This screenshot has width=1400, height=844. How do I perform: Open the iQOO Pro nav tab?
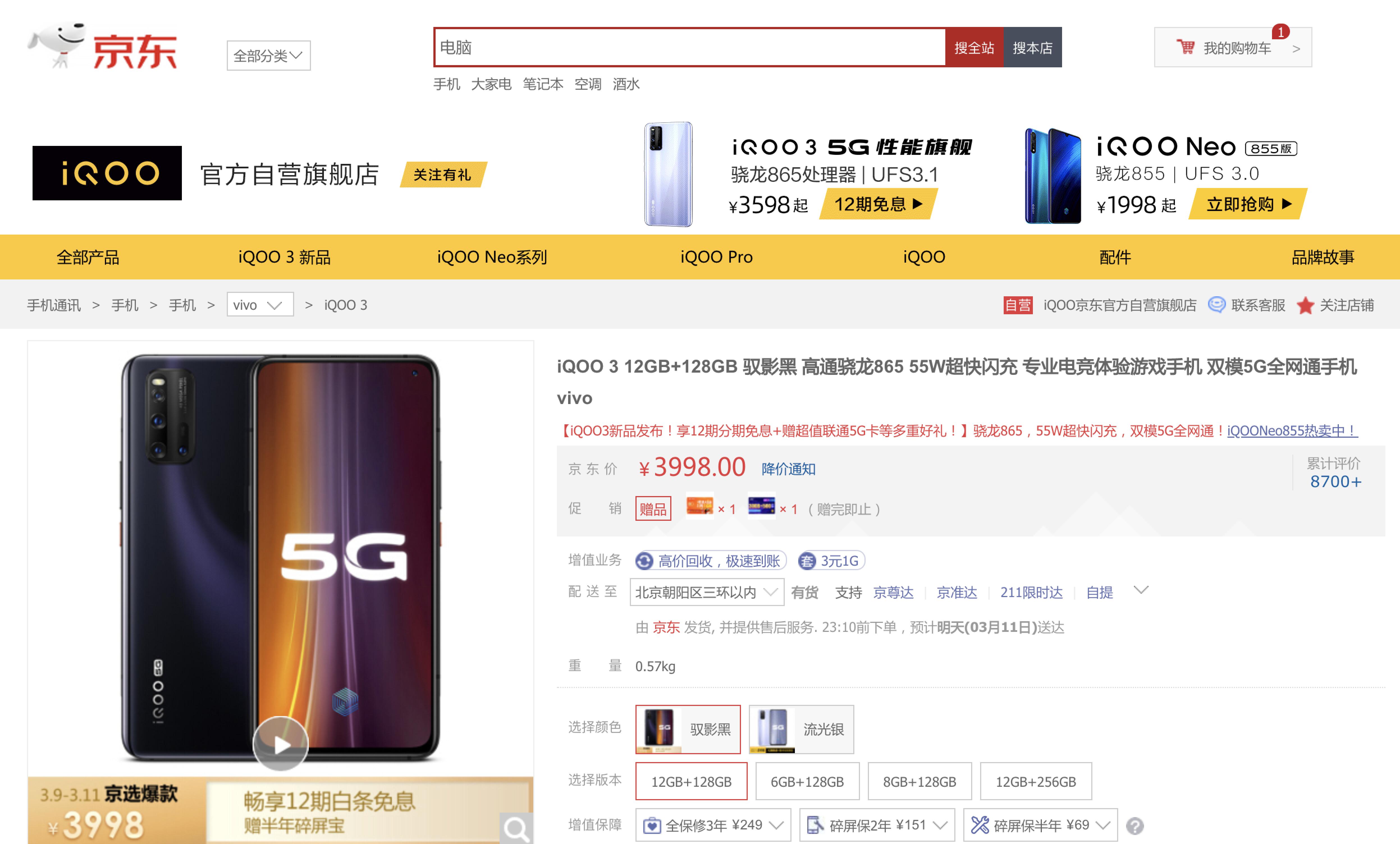click(717, 257)
